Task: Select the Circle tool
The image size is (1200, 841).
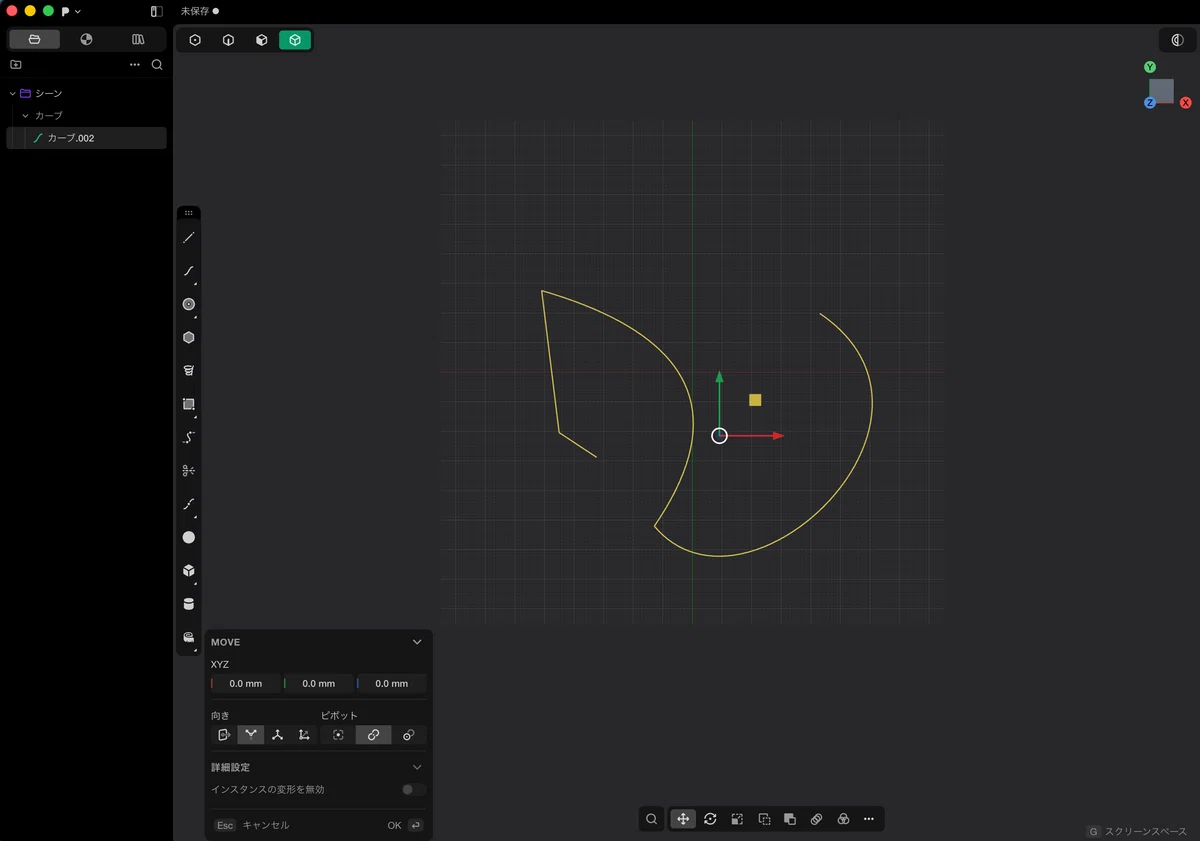Action: click(189, 304)
